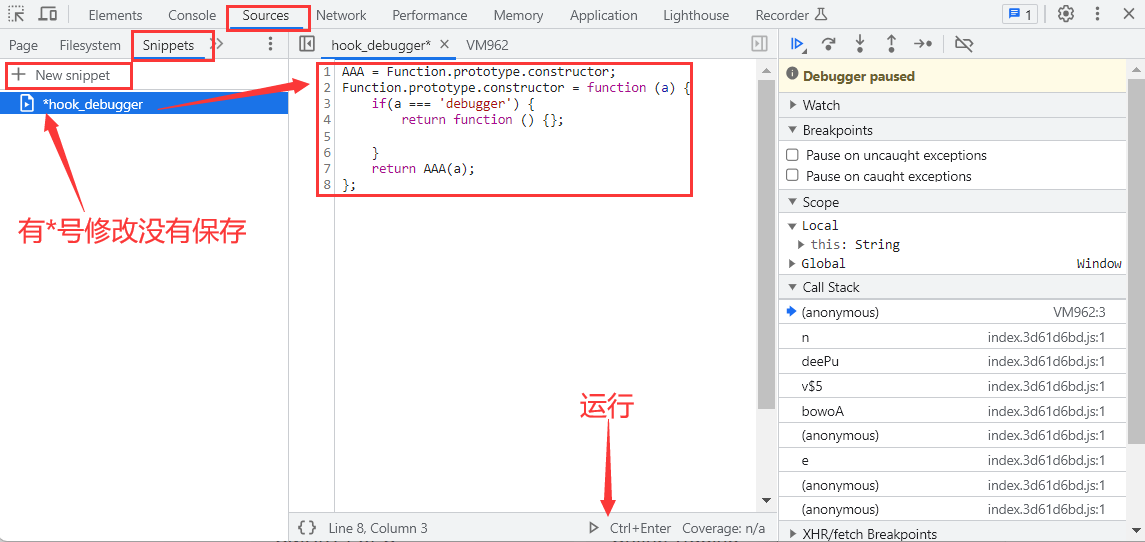Click the step over function icon

point(828,44)
